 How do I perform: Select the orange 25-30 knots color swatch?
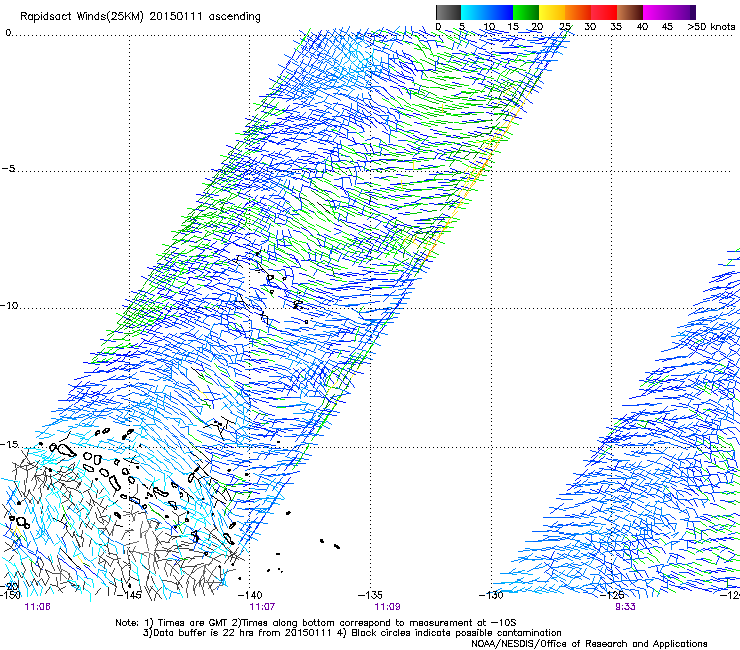point(578,12)
